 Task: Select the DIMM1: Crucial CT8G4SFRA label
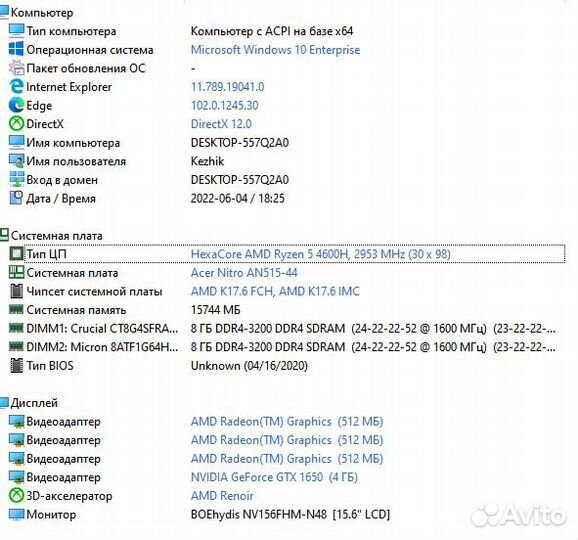click(x=102, y=328)
